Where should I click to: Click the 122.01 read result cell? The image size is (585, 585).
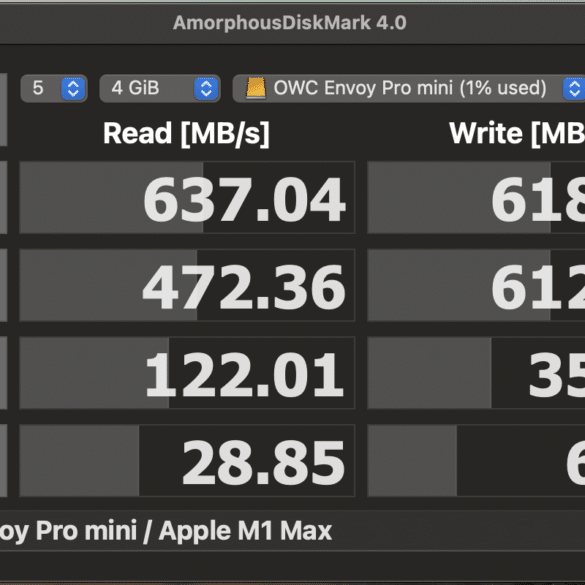[187, 373]
